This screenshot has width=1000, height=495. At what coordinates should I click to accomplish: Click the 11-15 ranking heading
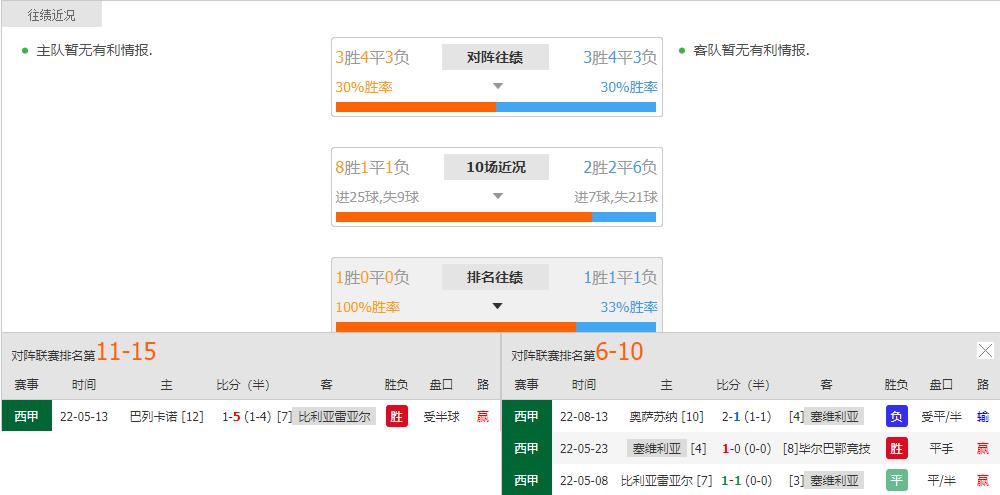126,351
